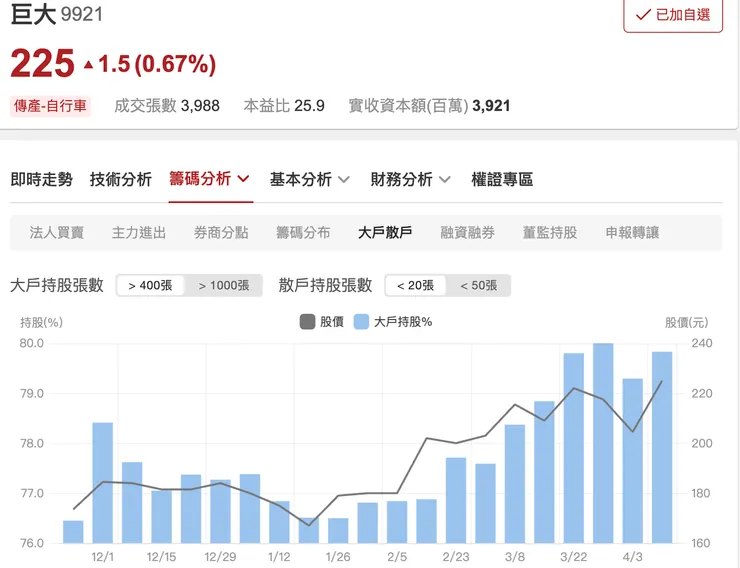Click the 3/22 date axis label
Screen dimensions: 740x568
pos(574,557)
